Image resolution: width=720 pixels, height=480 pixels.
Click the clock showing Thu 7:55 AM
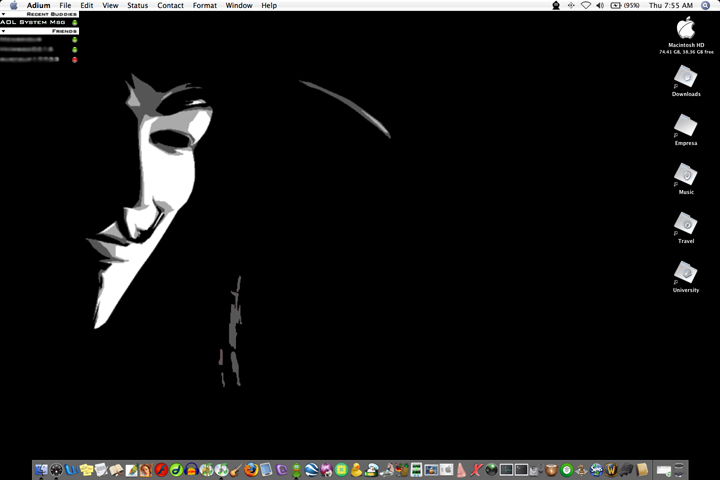click(671, 6)
